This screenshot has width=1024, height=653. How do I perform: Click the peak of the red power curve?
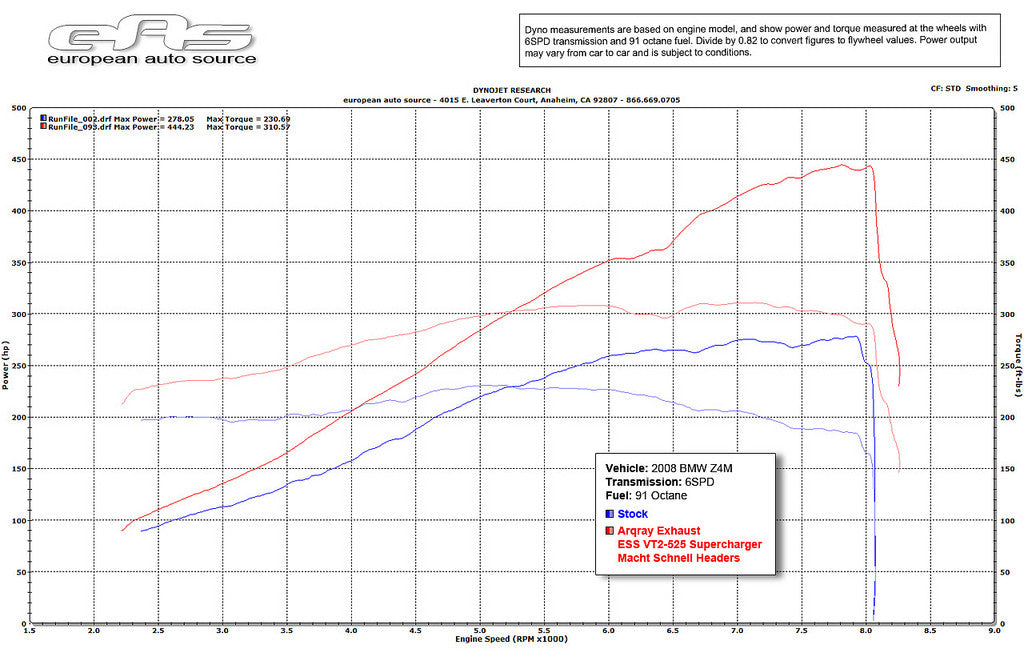pyautogui.click(x=842, y=165)
